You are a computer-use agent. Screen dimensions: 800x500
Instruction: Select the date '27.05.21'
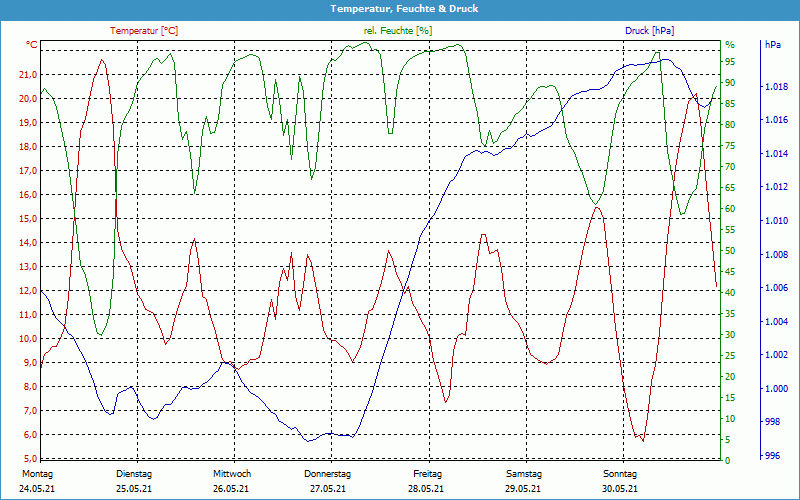coord(328,489)
